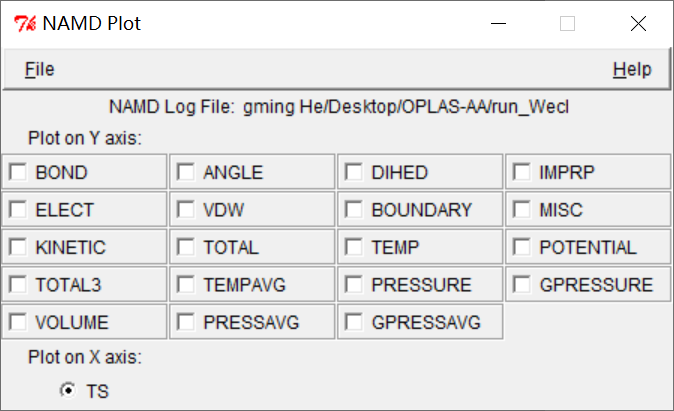Check the POTENTIAL checkbox
Image resolution: width=674 pixels, height=411 pixels.
[522, 248]
